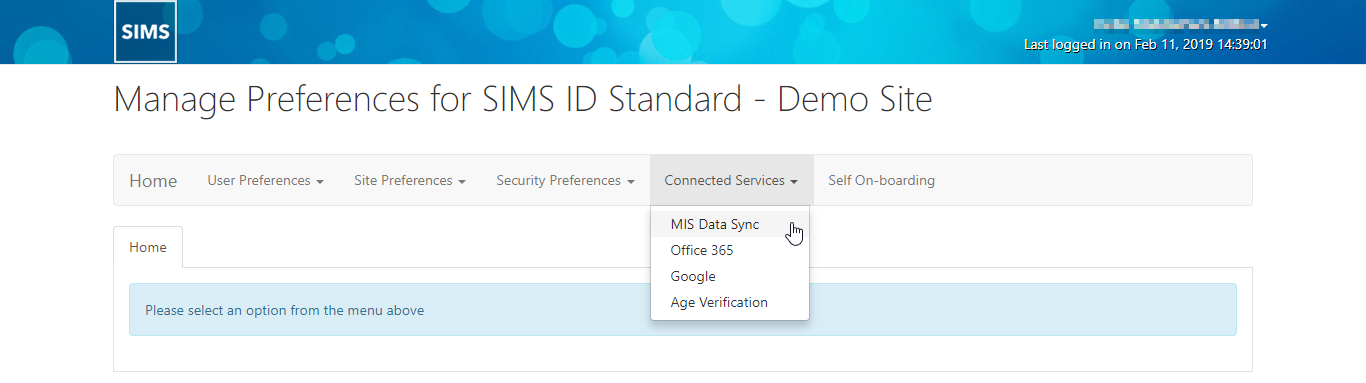Click the 'Please select an option' message
The image size is (1366, 383).
pyautogui.click(x=683, y=310)
